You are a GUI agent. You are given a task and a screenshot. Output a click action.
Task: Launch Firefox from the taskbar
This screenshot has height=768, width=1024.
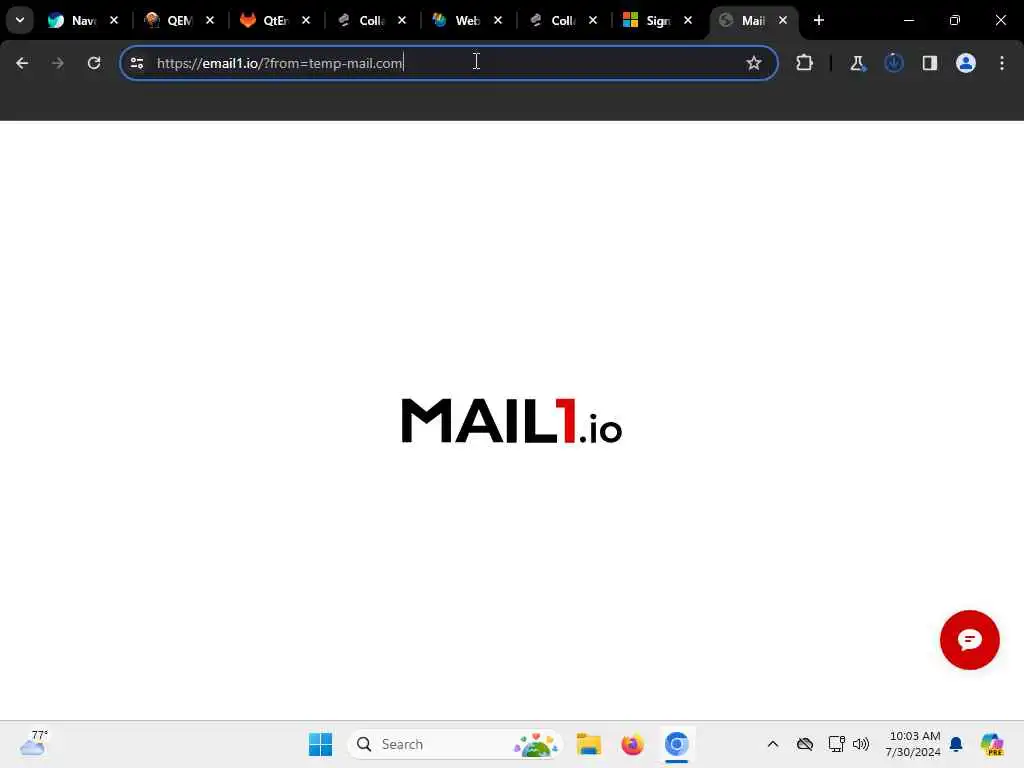632,744
